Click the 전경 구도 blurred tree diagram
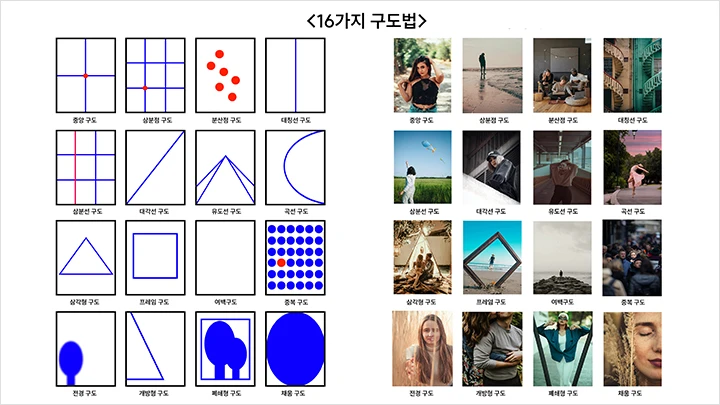Image resolution: width=720 pixels, height=405 pixels. pos(86,349)
